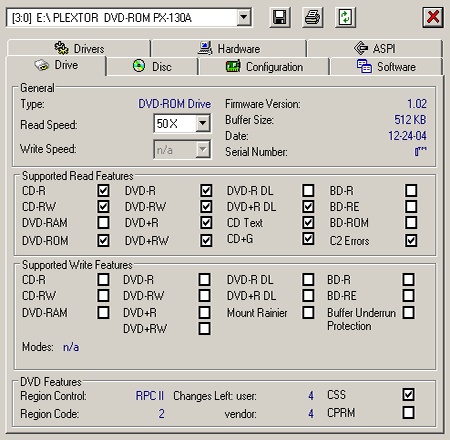This screenshot has height=440, width=450.
Task: Select the Drive tab
Action: (x=56, y=65)
